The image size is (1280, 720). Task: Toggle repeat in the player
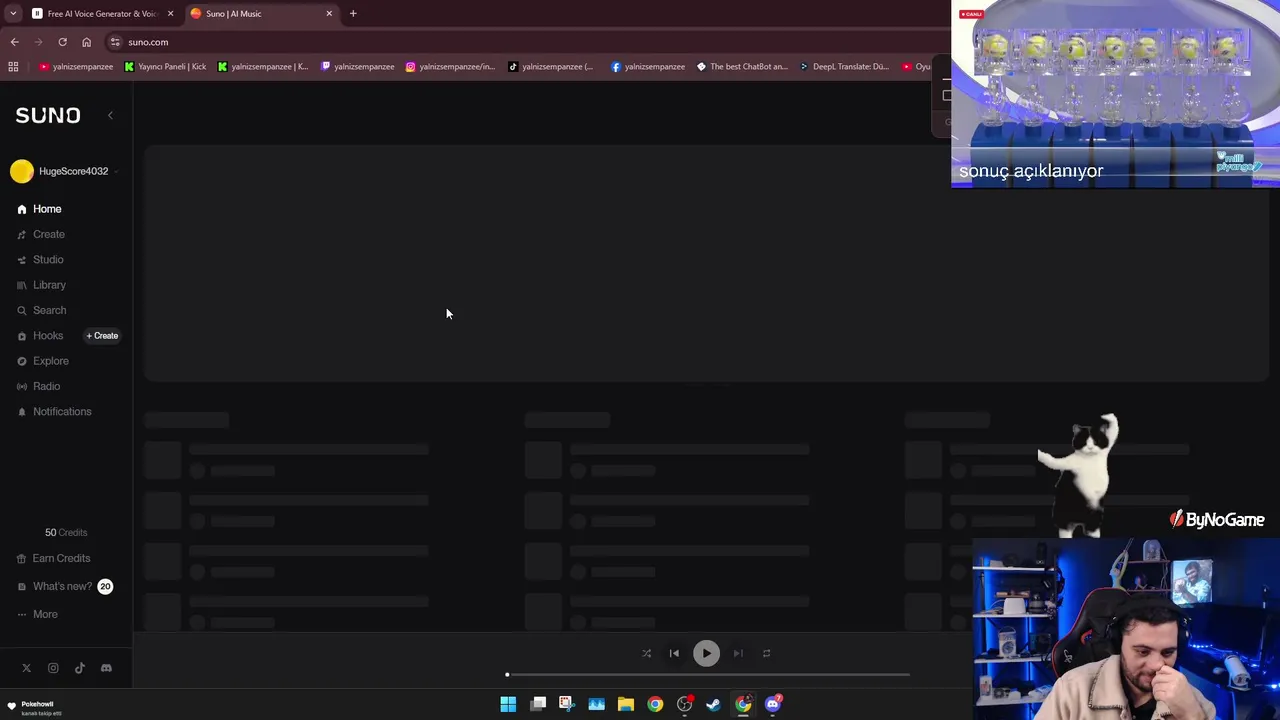[x=766, y=653]
